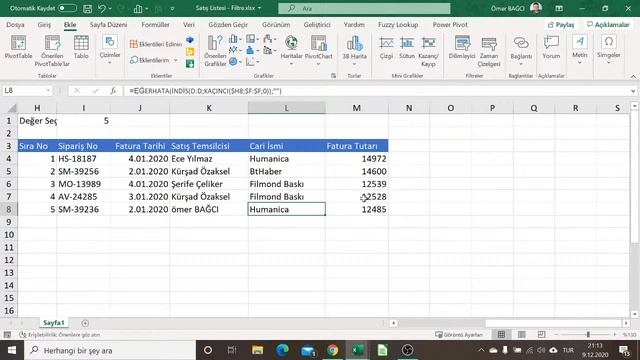Expand the Metin group

coord(580,50)
